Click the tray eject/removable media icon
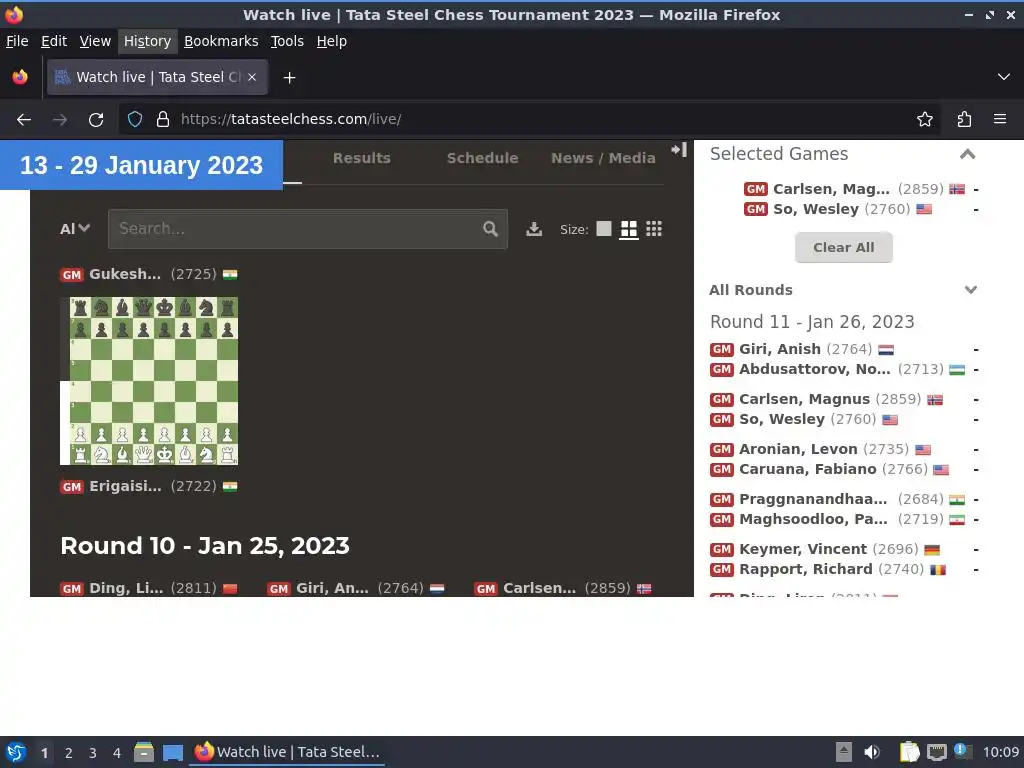This screenshot has width=1024, height=768. 844,752
